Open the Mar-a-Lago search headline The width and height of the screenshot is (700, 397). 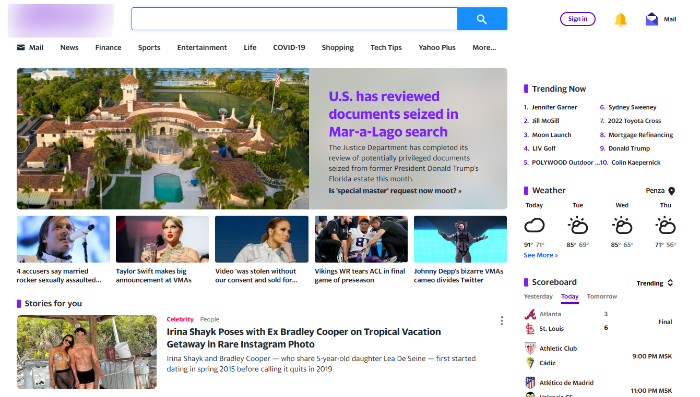pos(393,114)
